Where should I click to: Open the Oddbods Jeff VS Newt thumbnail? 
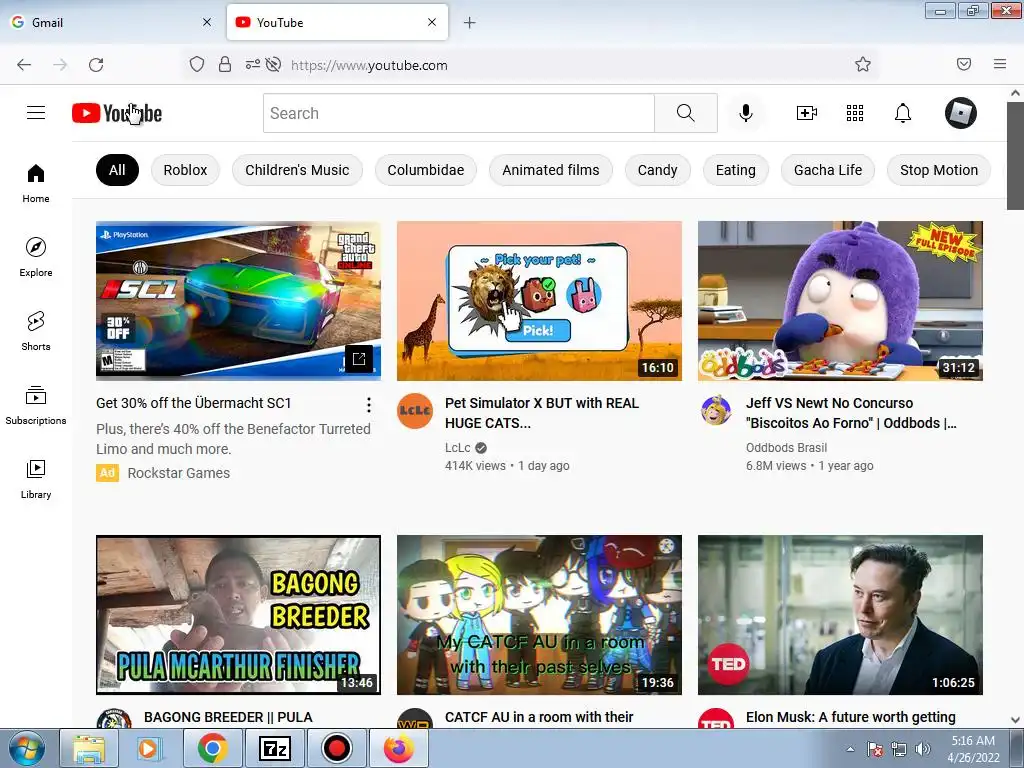pyautogui.click(x=840, y=300)
